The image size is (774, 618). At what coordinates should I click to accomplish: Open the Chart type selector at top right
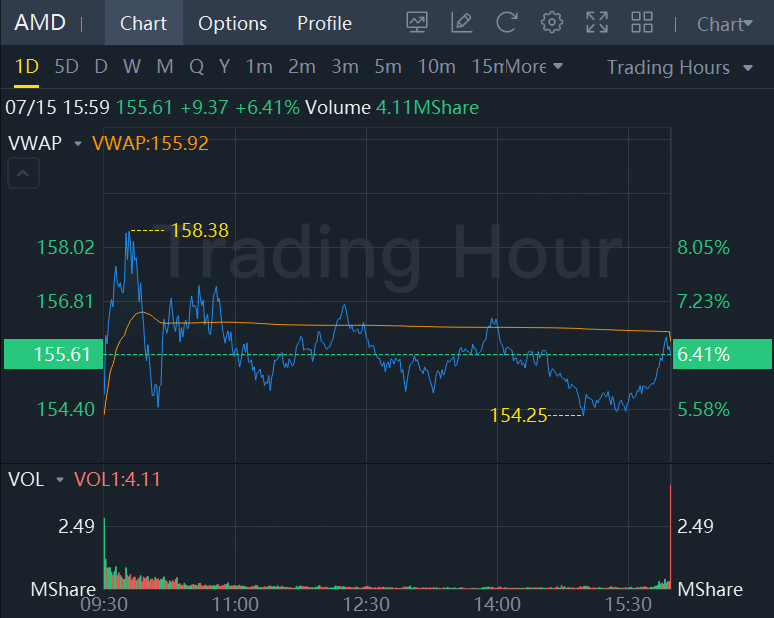tap(725, 24)
